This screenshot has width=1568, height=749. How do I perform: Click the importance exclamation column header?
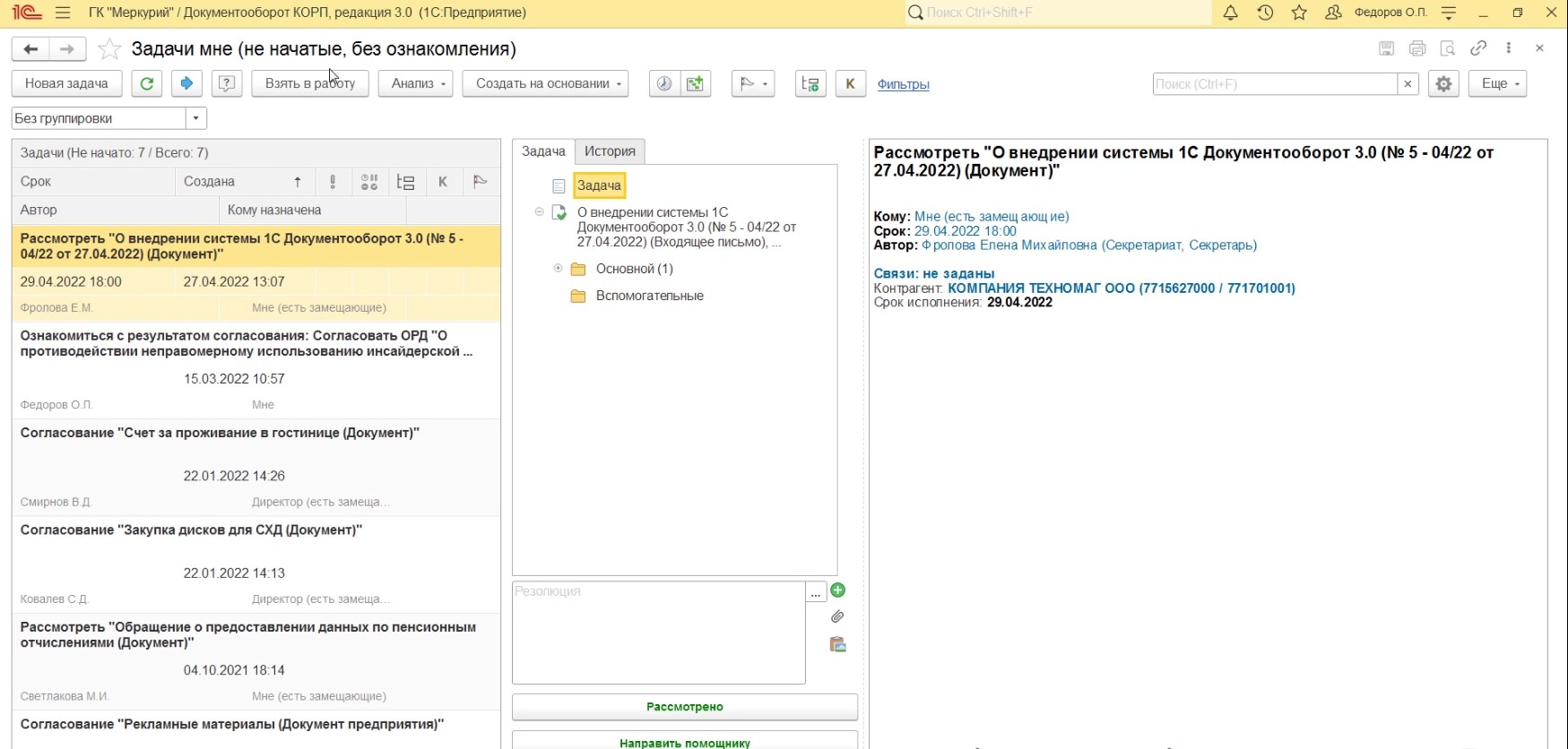click(333, 182)
